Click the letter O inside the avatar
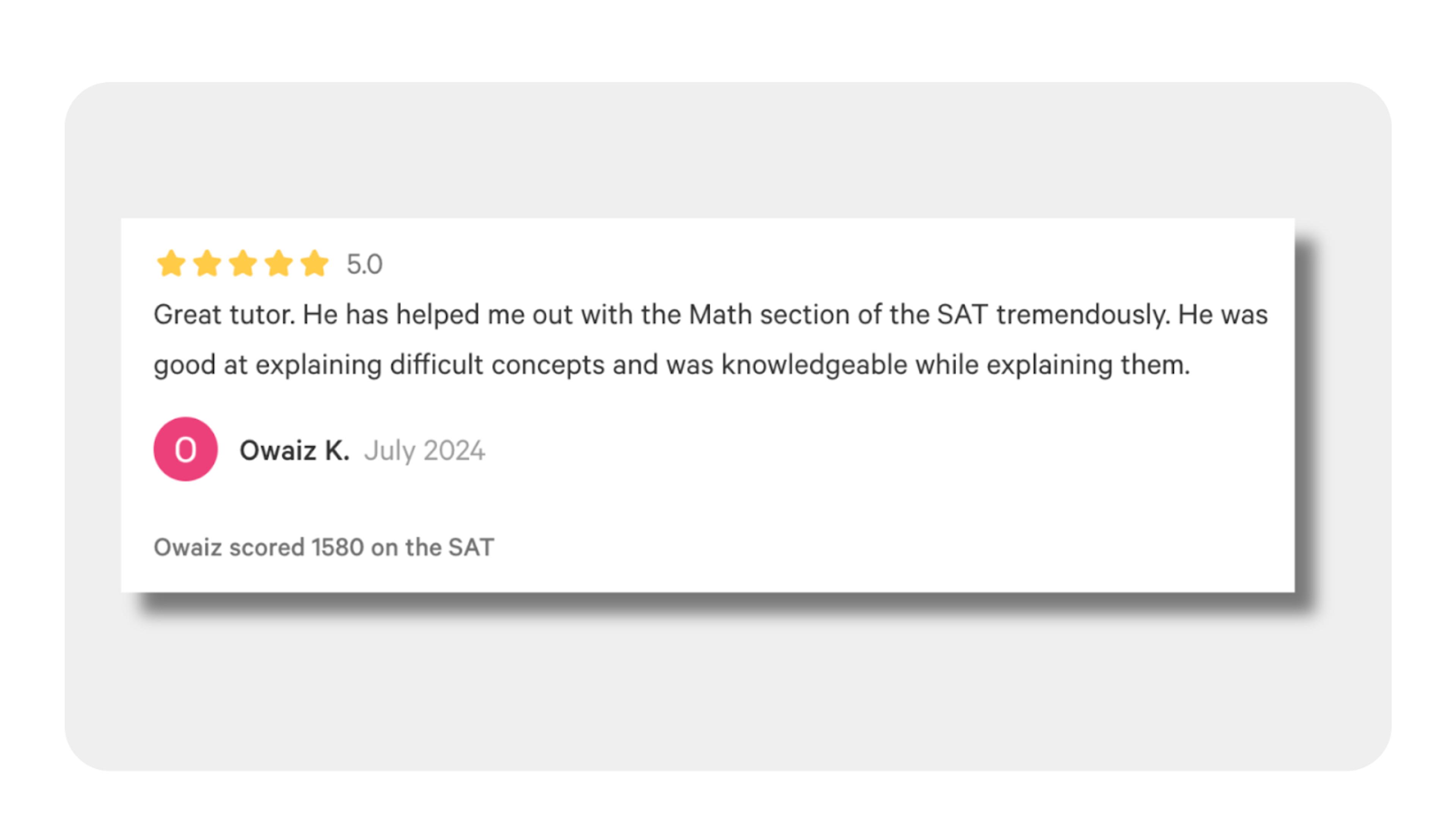Image resolution: width=1456 pixels, height=819 pixels. [x=185, y=450]
